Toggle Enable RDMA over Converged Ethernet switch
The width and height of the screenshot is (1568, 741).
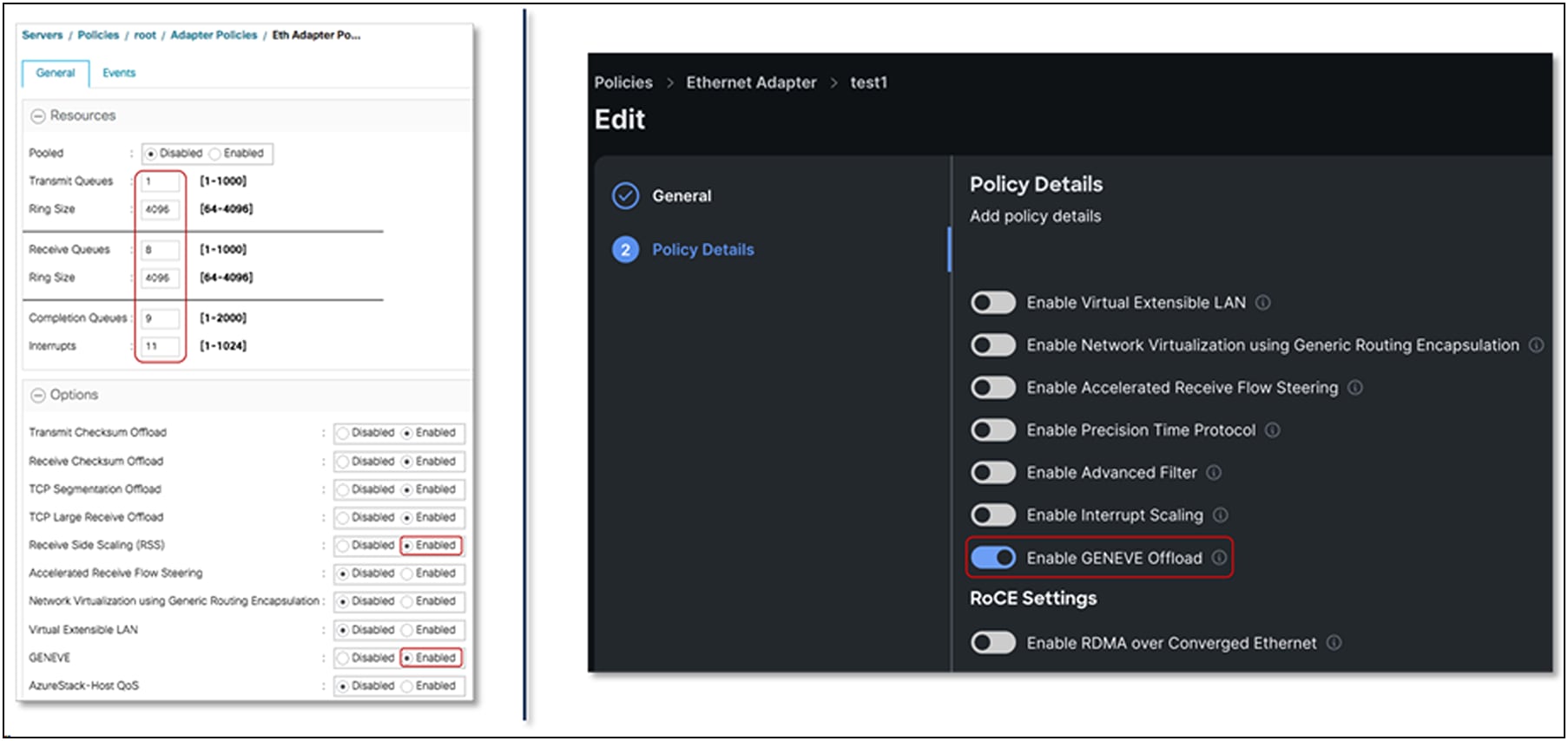pos(993,643)
